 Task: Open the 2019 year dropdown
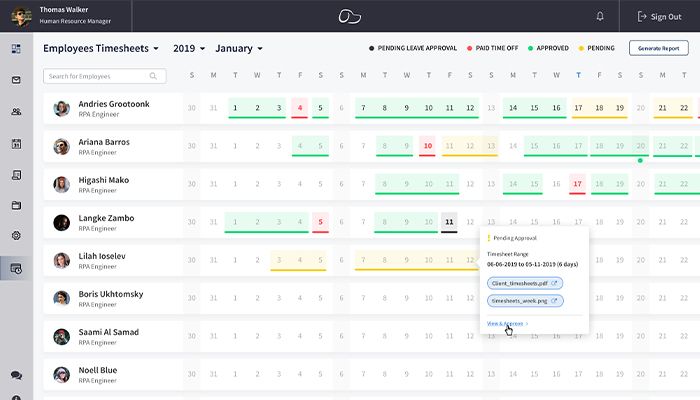point(189,48)
